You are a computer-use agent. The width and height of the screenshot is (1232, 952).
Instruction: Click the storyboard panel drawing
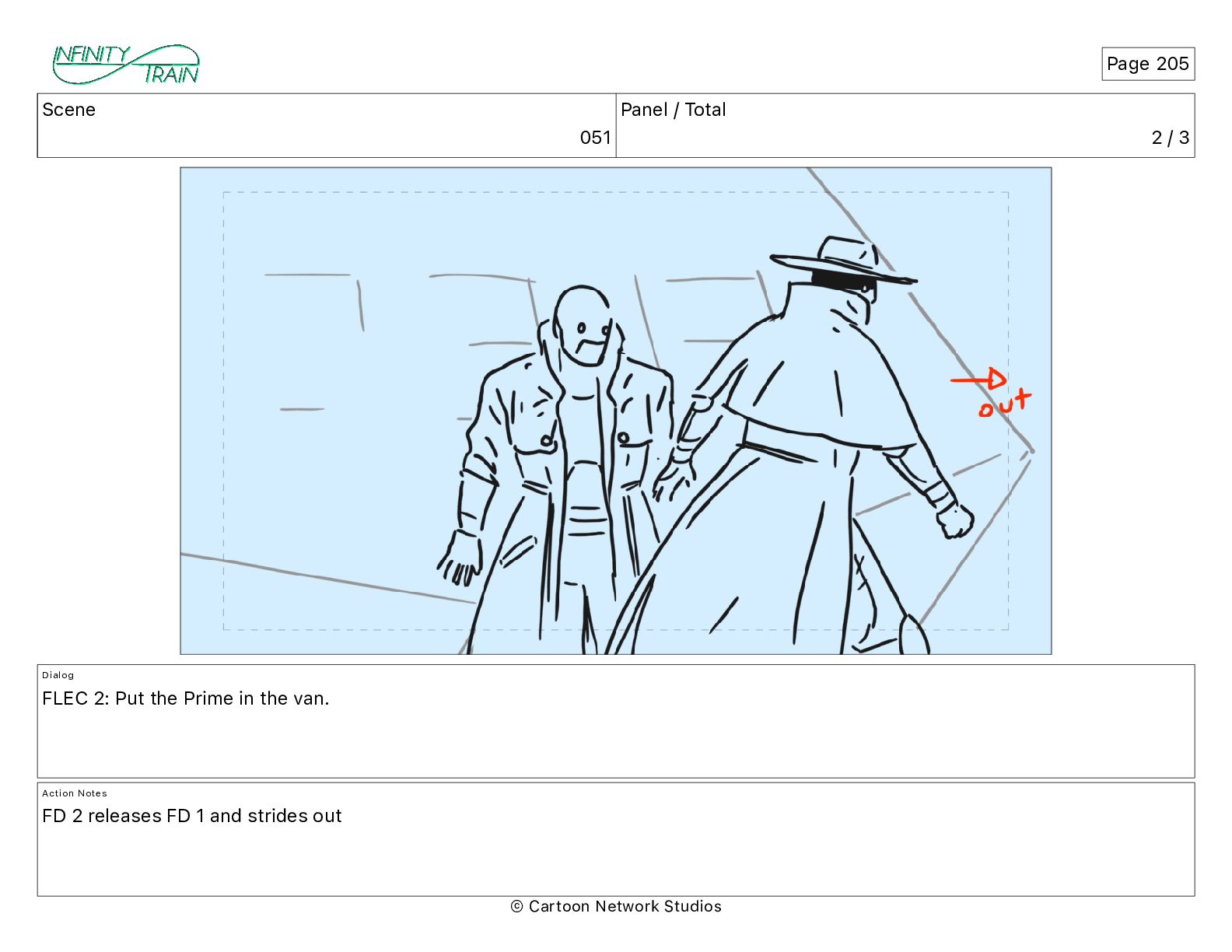point(615,411)
